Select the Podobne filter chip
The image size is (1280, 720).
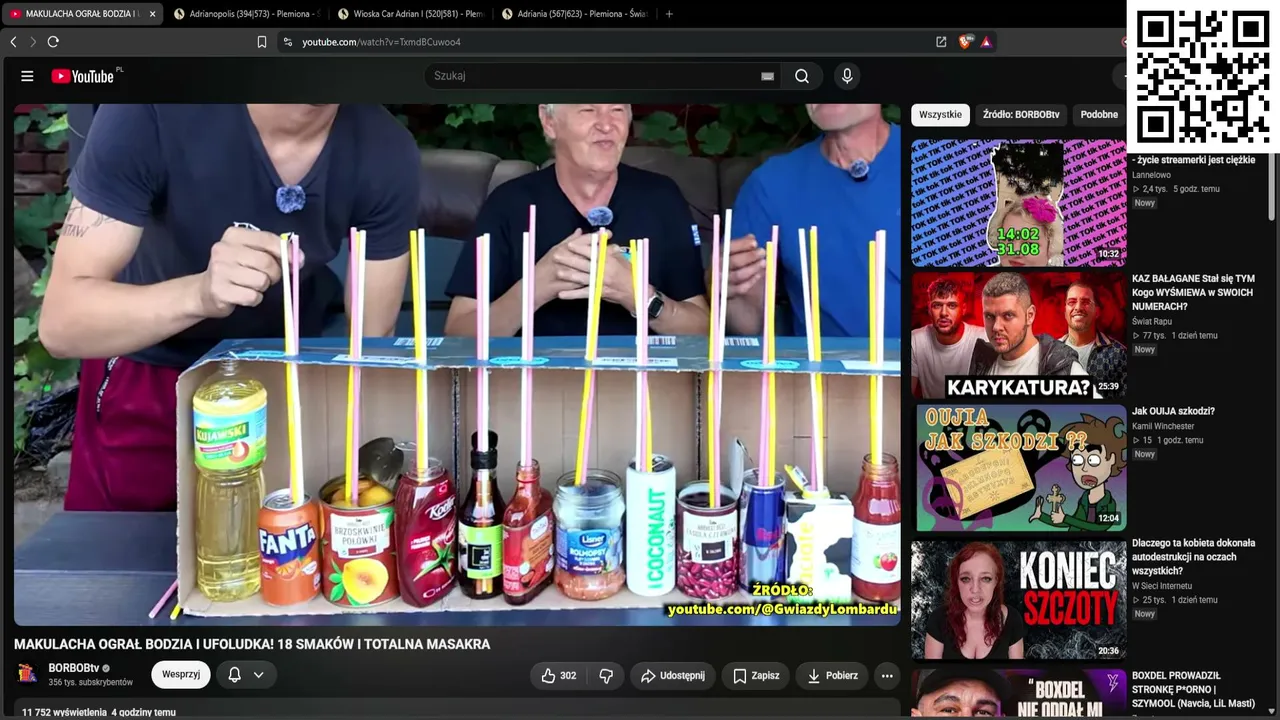pos(1099,115)
